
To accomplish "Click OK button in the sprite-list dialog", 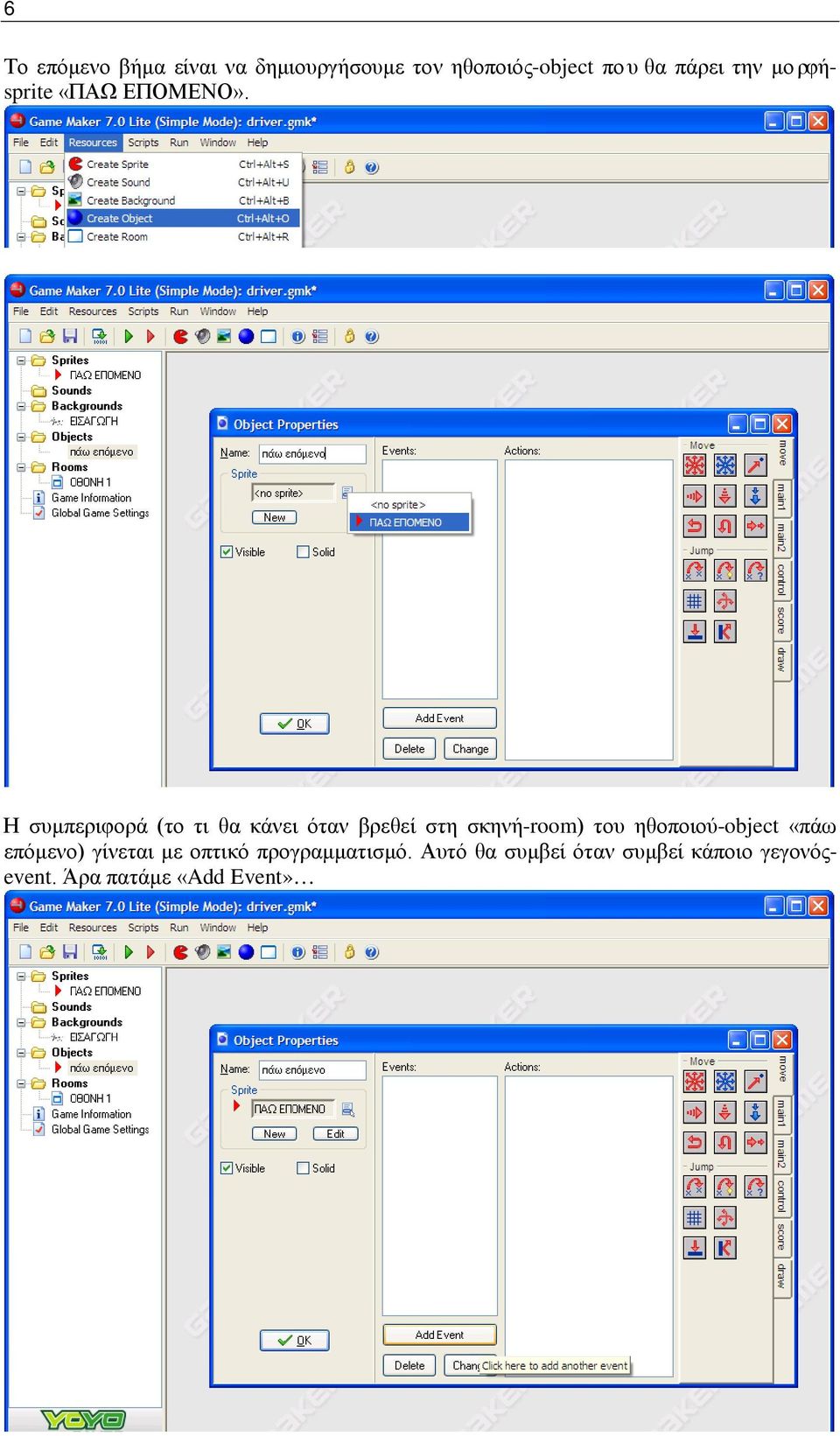I will (295, 724).
